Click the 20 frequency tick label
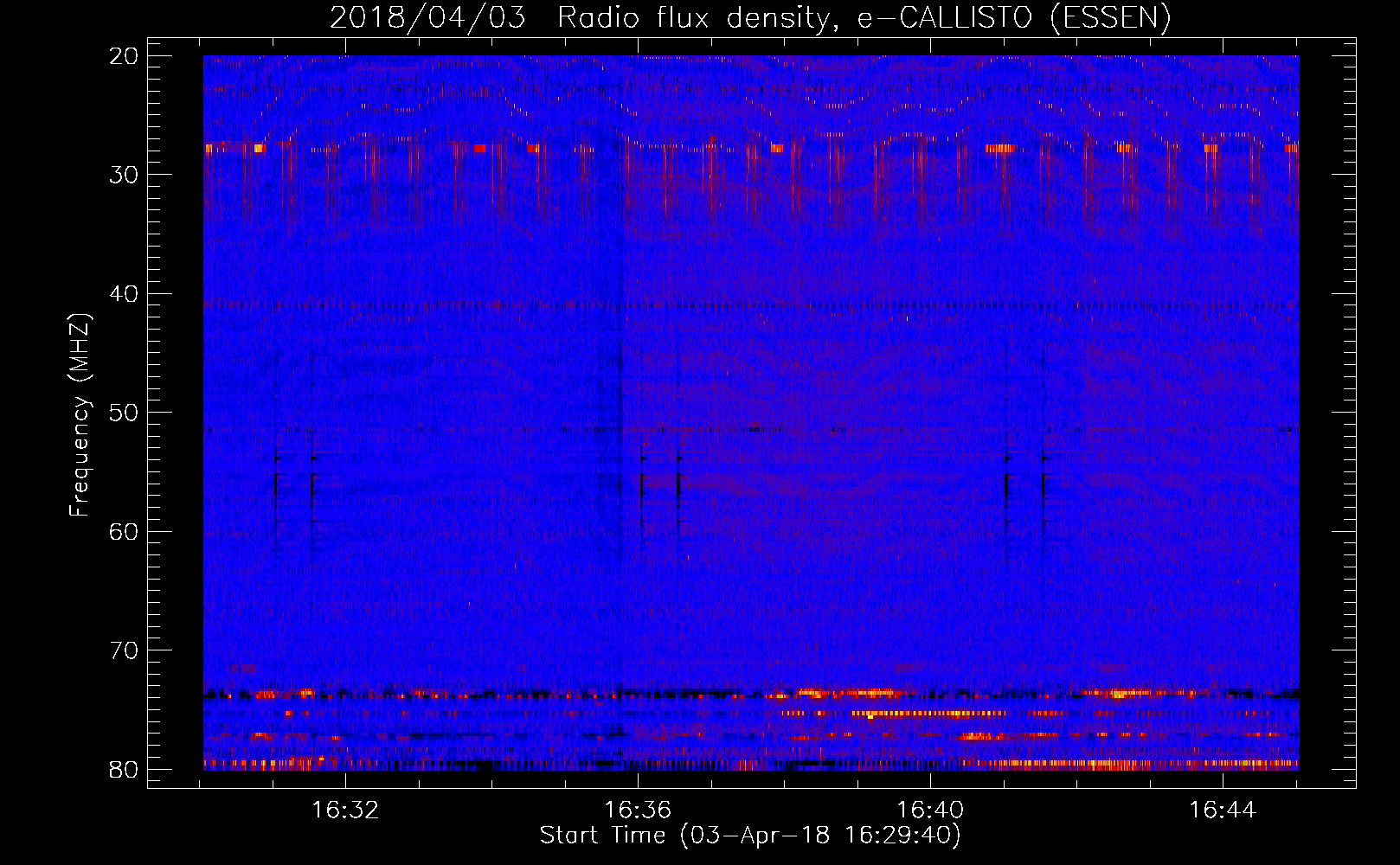The height and width of the screenshot is (865, 1400). (x=124, y=56)
